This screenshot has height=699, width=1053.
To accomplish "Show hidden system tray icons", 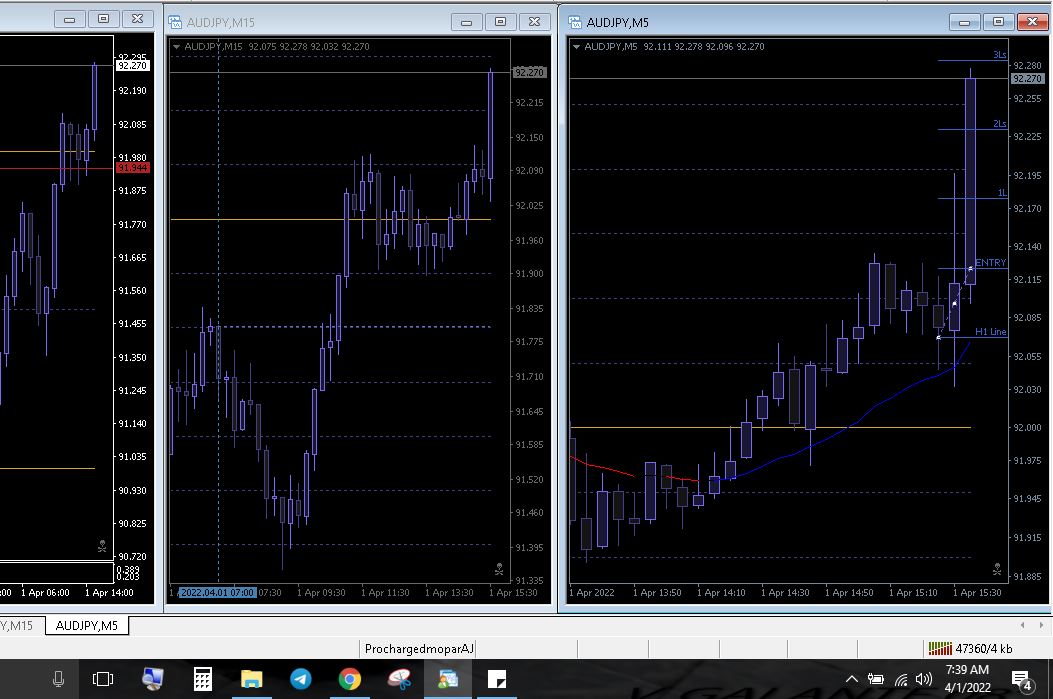I will click(852, 679).
